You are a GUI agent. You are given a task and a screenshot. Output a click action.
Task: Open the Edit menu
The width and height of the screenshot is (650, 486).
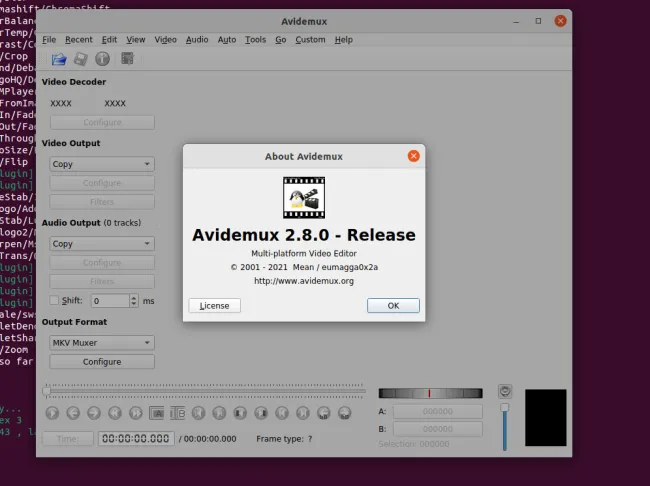point(109,39)
